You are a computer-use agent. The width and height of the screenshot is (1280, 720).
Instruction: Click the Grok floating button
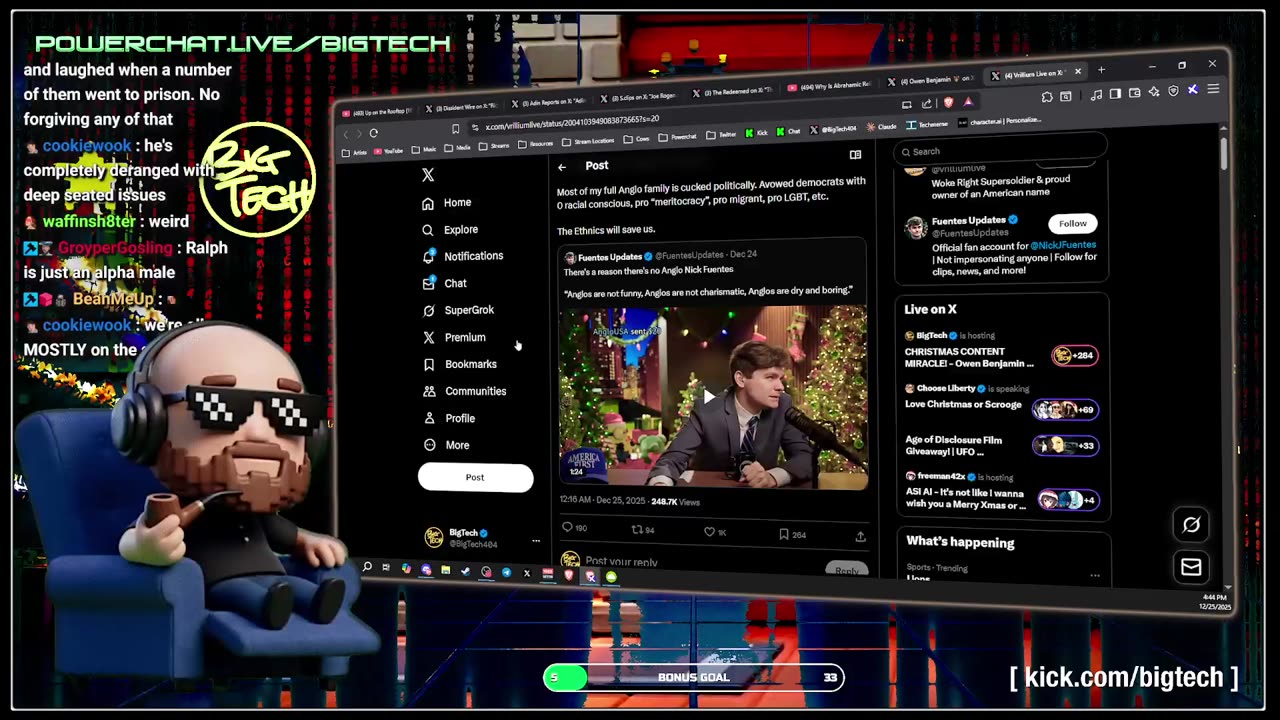1191,524
